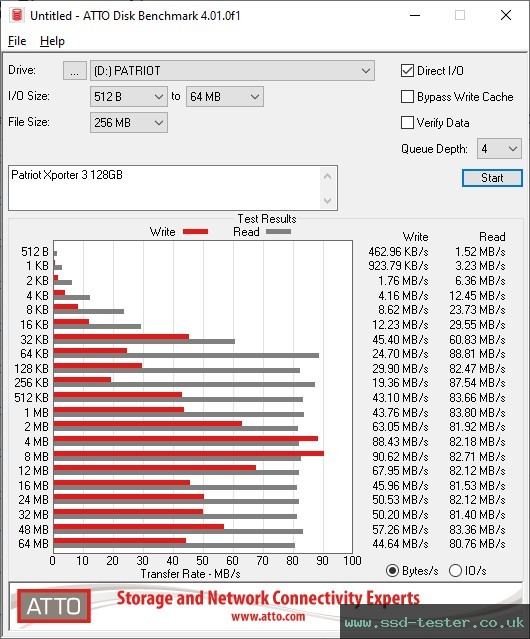The width and height of the screenshot is (530, 639).
Task: Click the 12.45 MB/s read value
Action: (477, 296)
